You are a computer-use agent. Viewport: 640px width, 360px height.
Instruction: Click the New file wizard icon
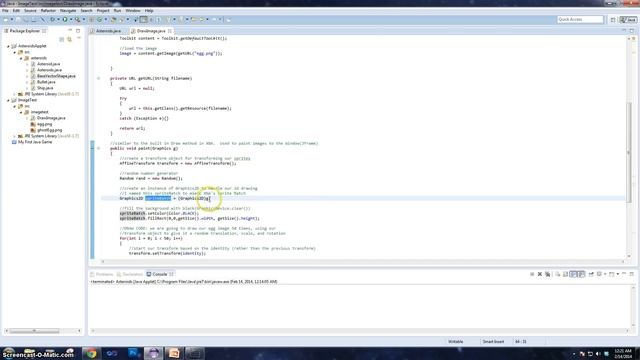pyautogui.click(x=6, y=20)
